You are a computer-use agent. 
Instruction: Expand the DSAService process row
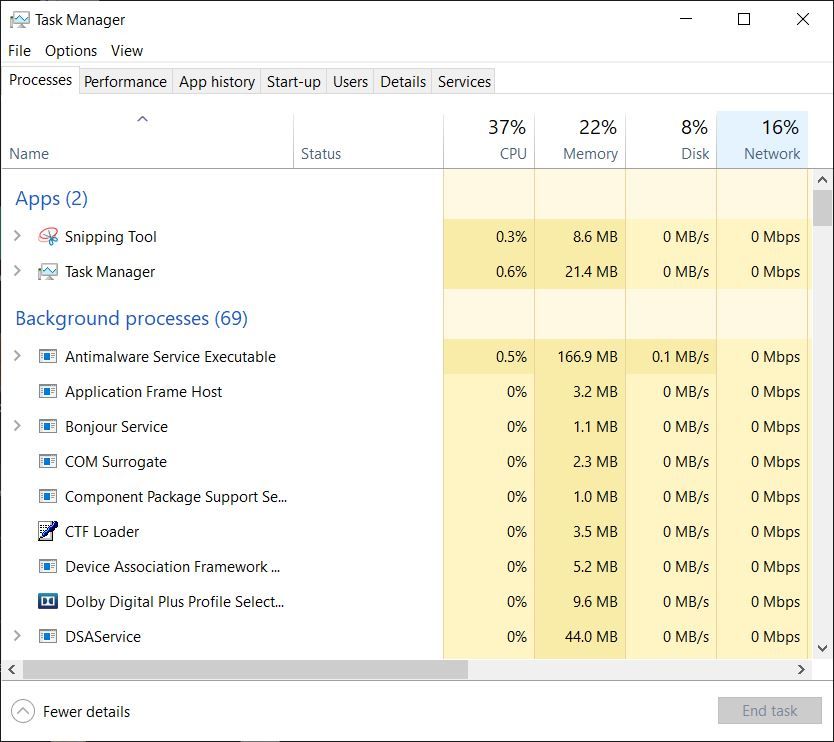(17, 636)
